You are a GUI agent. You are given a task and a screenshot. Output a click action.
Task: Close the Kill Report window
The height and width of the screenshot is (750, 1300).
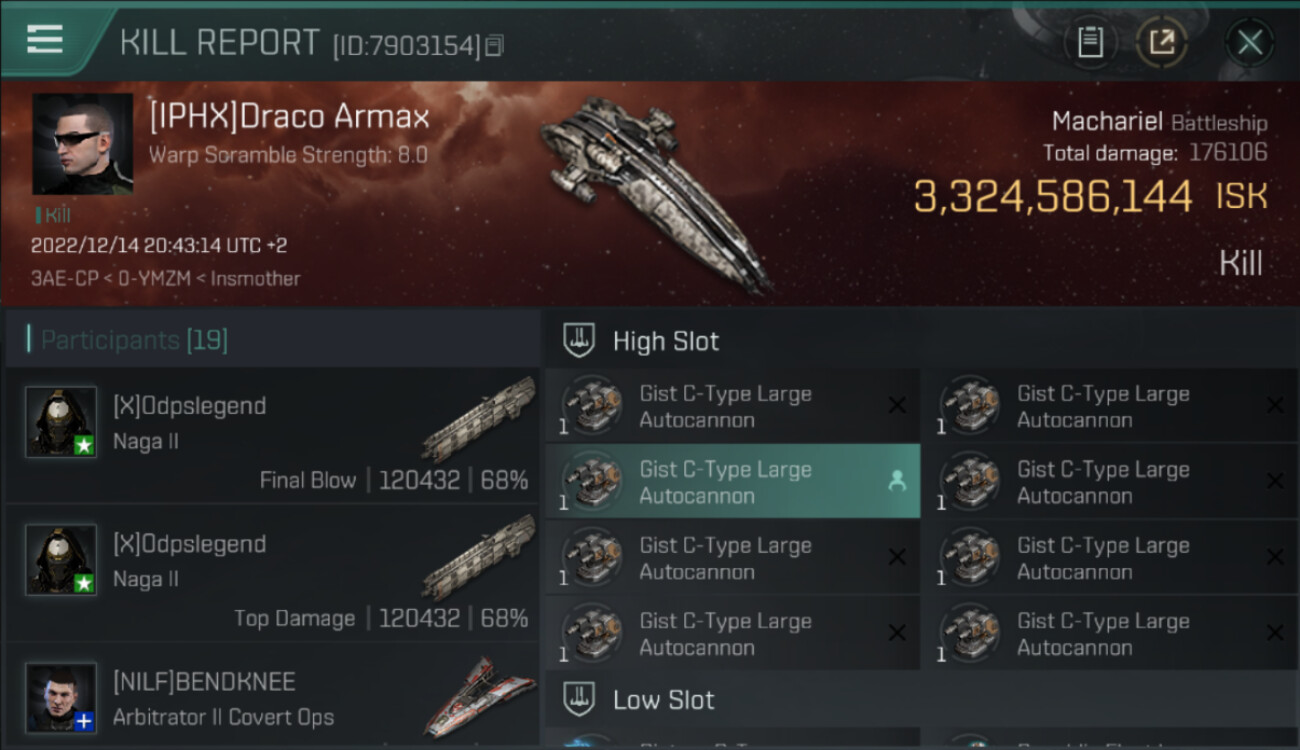click(x=1250, y=42)
